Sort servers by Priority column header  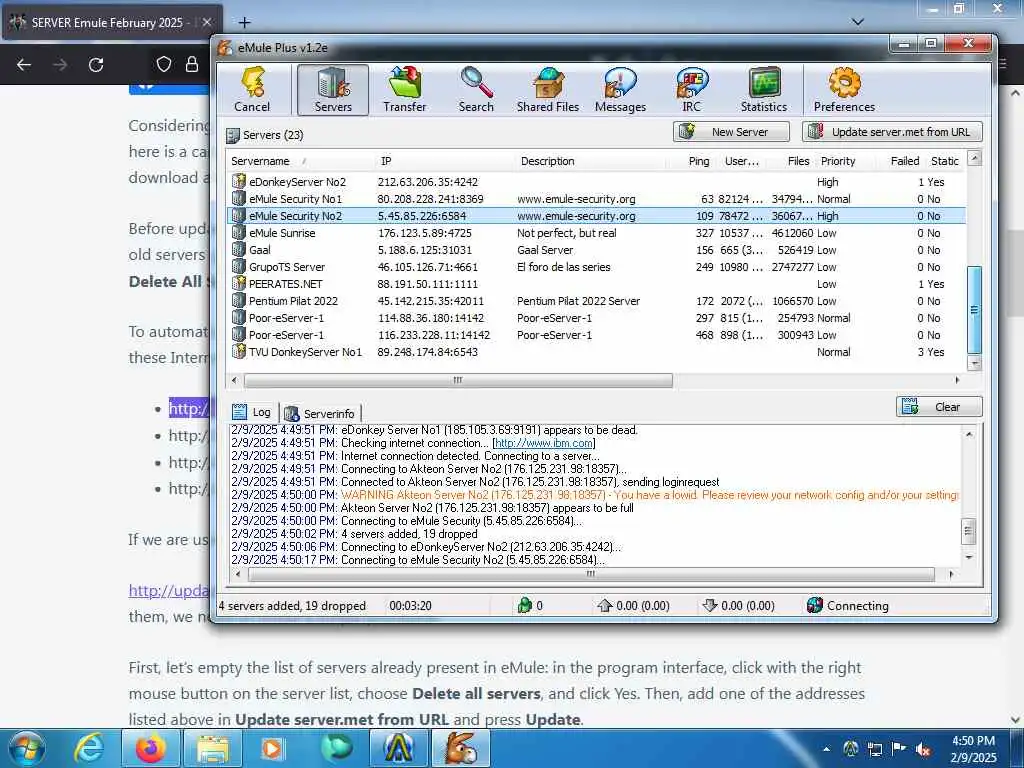pyautogui.click(x=838, y=161)
